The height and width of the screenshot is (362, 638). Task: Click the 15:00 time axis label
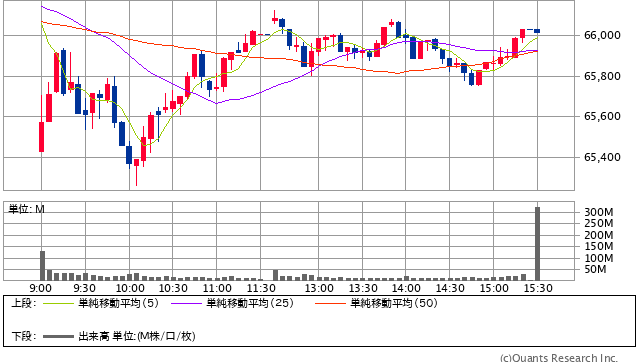494,288
